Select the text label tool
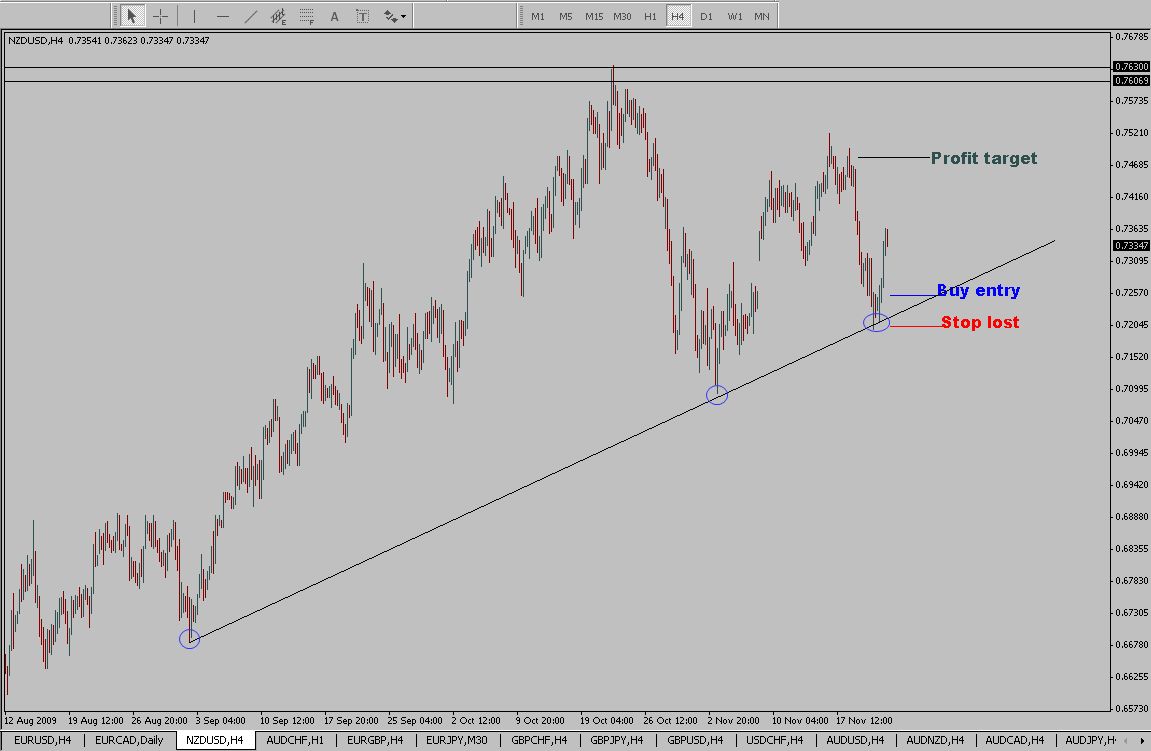1151x751 pixels. (362, 16)
